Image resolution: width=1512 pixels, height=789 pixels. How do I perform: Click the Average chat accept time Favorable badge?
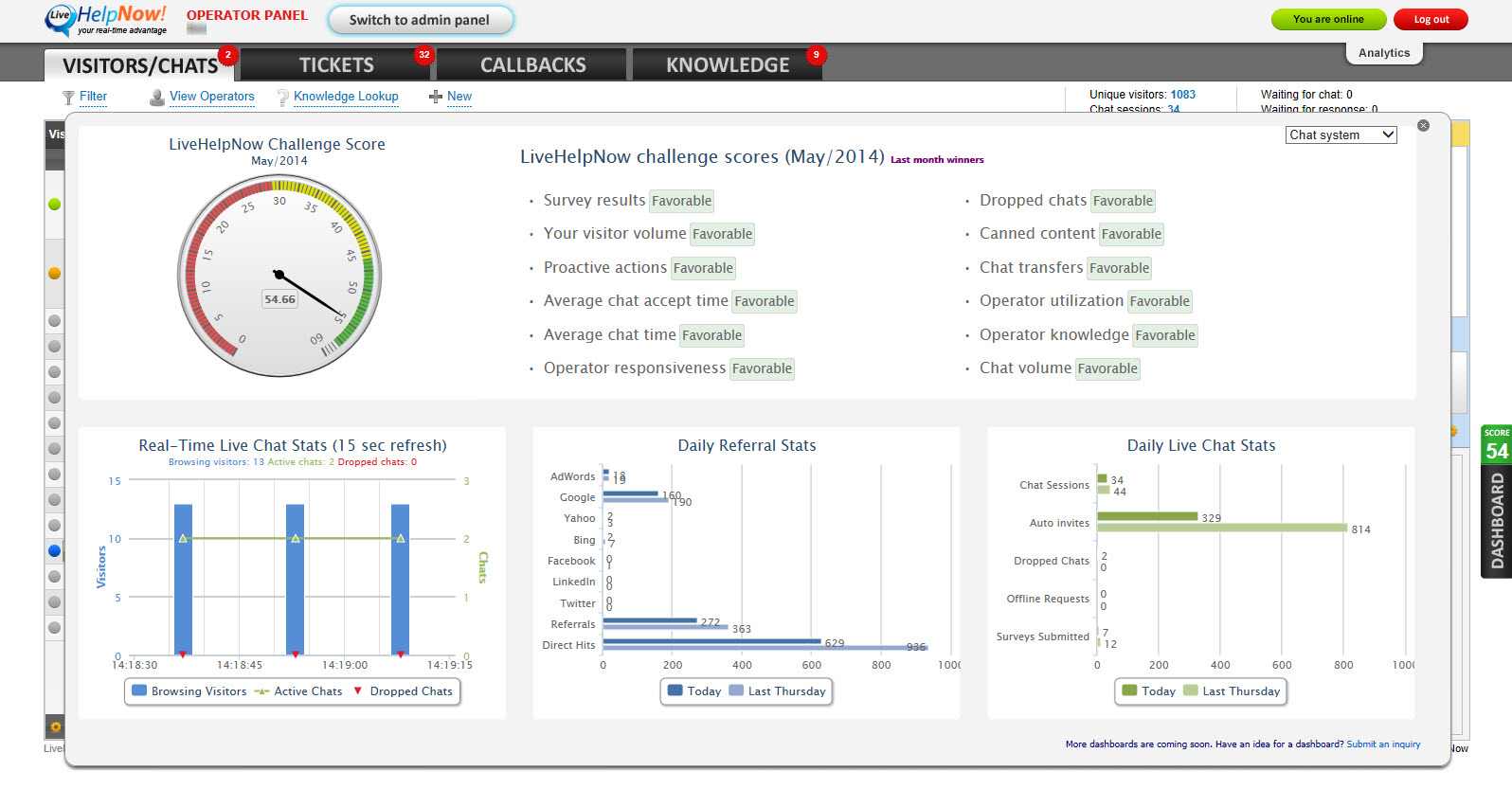(x=765, y=301)
